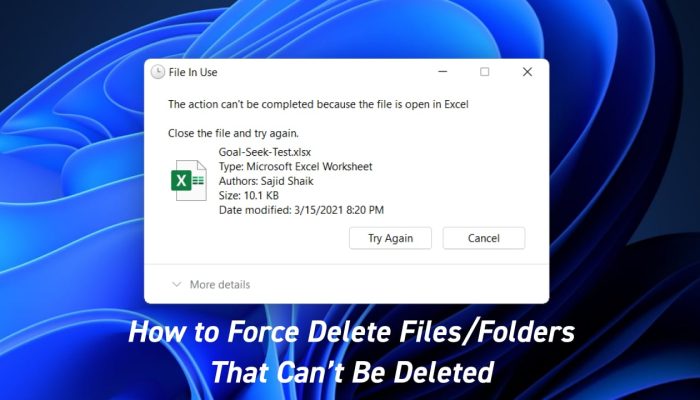Select the Goal-Seek-Test.xlsx file name

(265, 152)
